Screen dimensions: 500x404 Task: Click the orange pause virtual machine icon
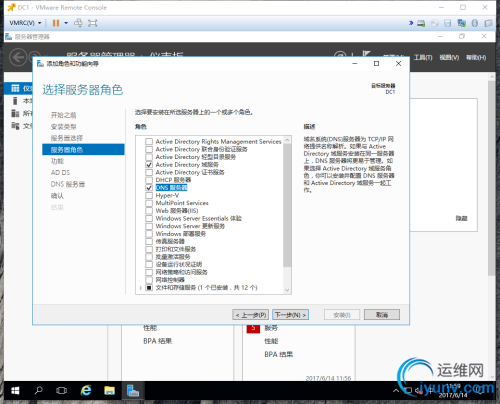point(56,23)
